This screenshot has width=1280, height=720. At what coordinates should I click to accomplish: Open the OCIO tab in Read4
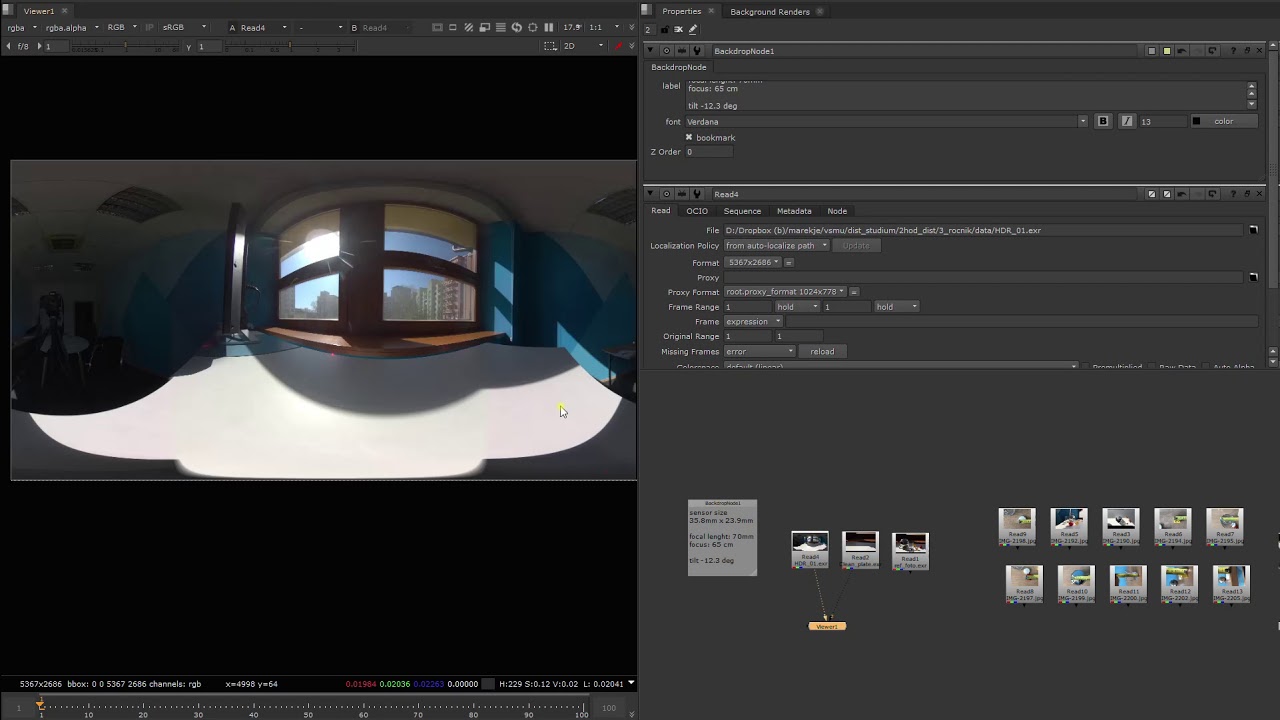pyautogui.click(x=697, y=211)
